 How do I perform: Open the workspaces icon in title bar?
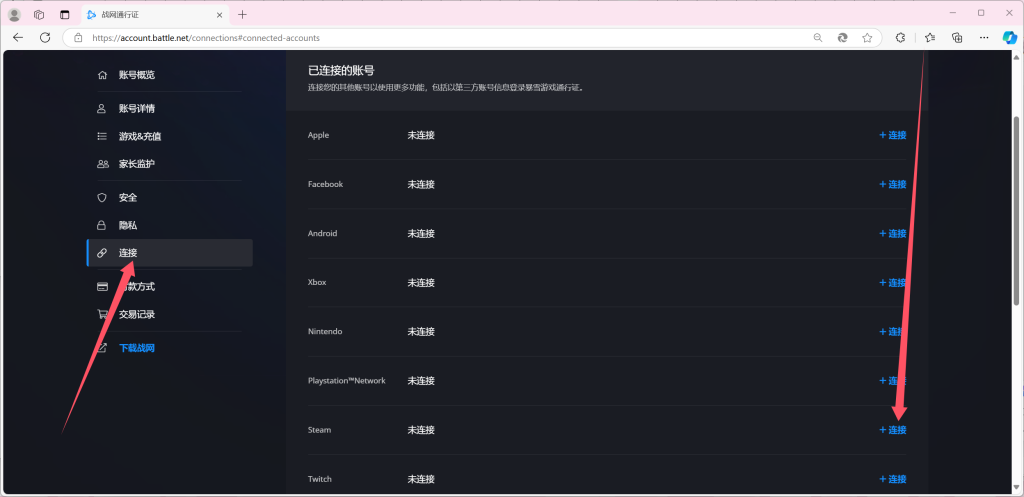pyautogui.click(x=39, y=14)
